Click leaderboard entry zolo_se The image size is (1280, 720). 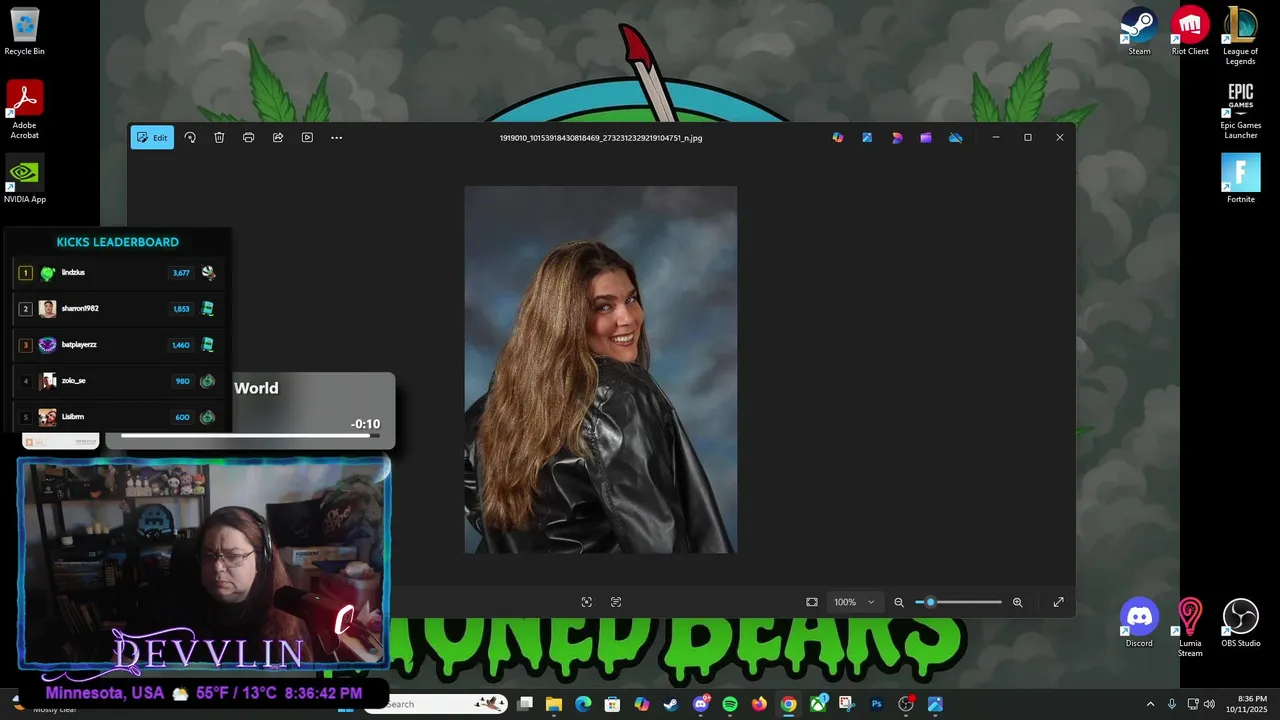(118, 380)
